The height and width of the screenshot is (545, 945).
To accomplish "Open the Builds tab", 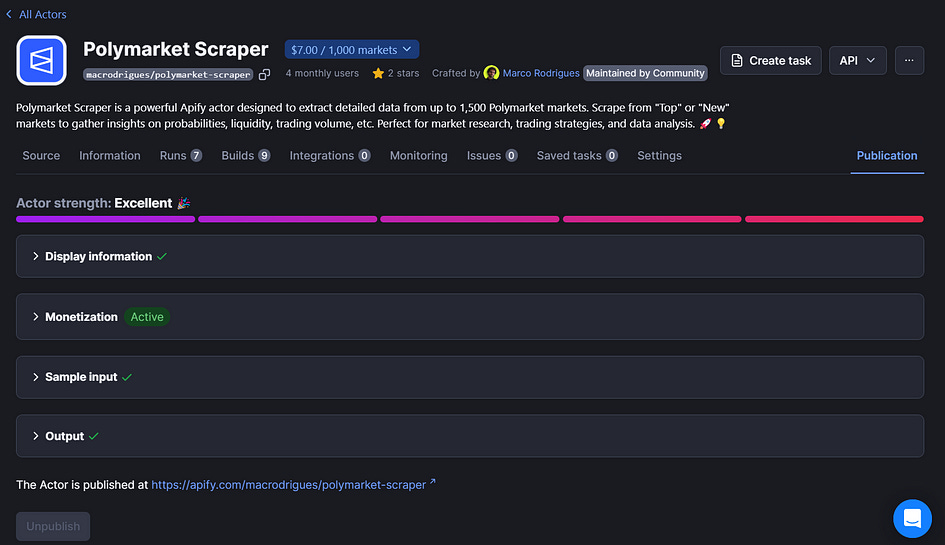I will tap(245, 156).
